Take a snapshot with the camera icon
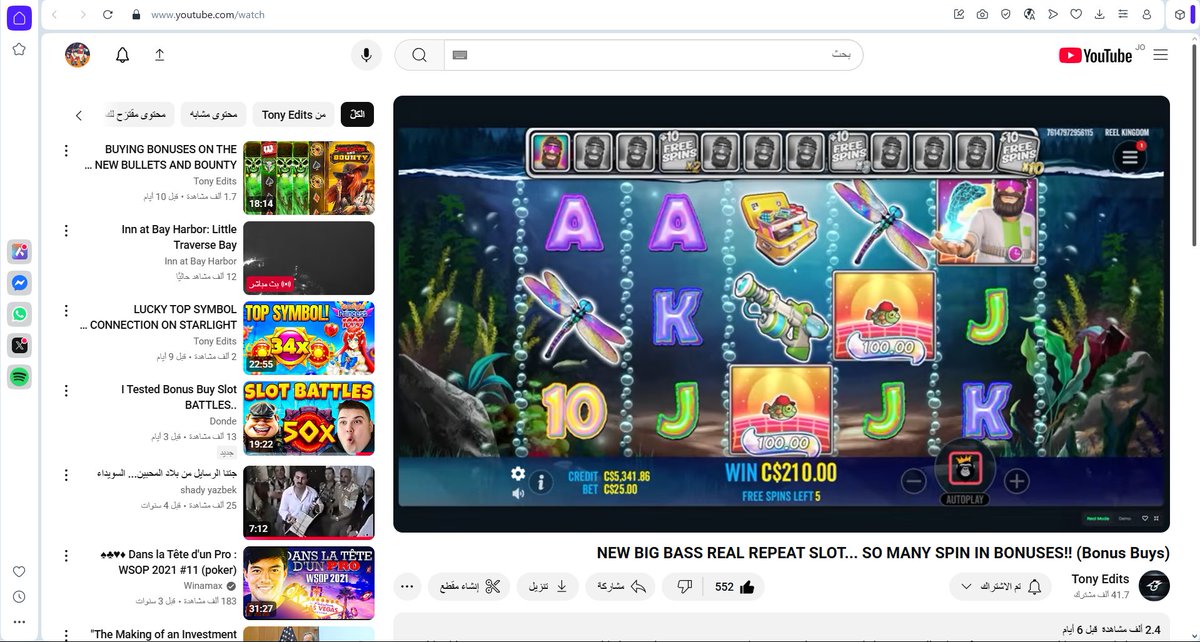Viewport: 1200px width, 642px height. pos(983,15)
